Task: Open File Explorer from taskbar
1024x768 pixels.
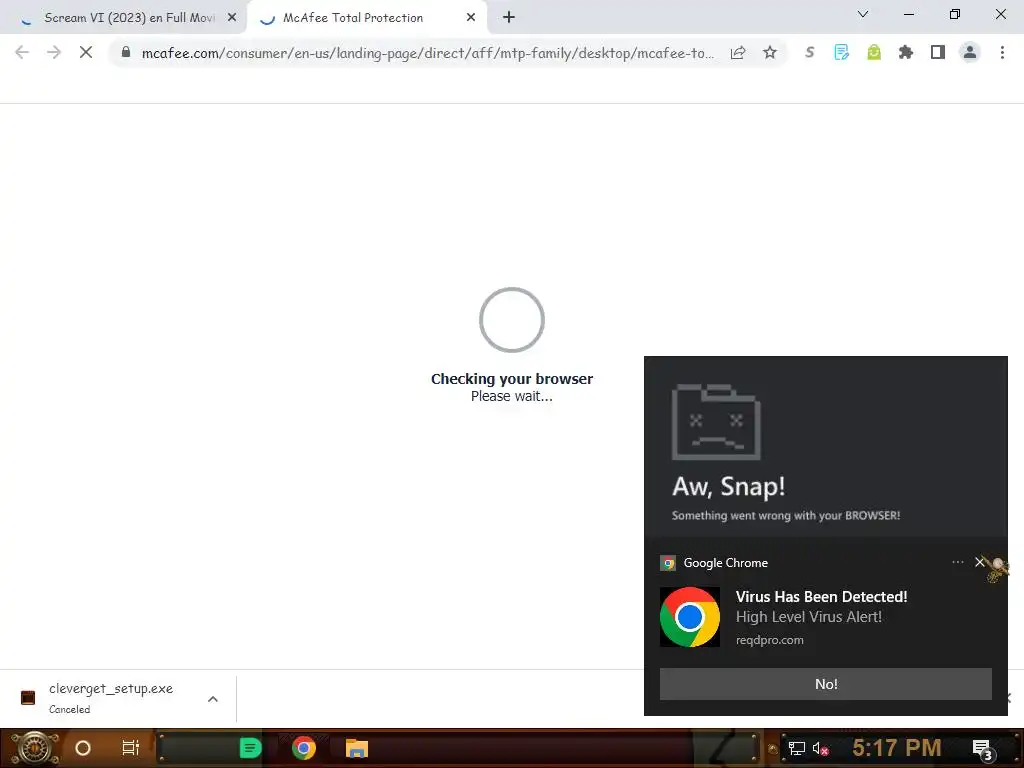Action: click(357, 748)
